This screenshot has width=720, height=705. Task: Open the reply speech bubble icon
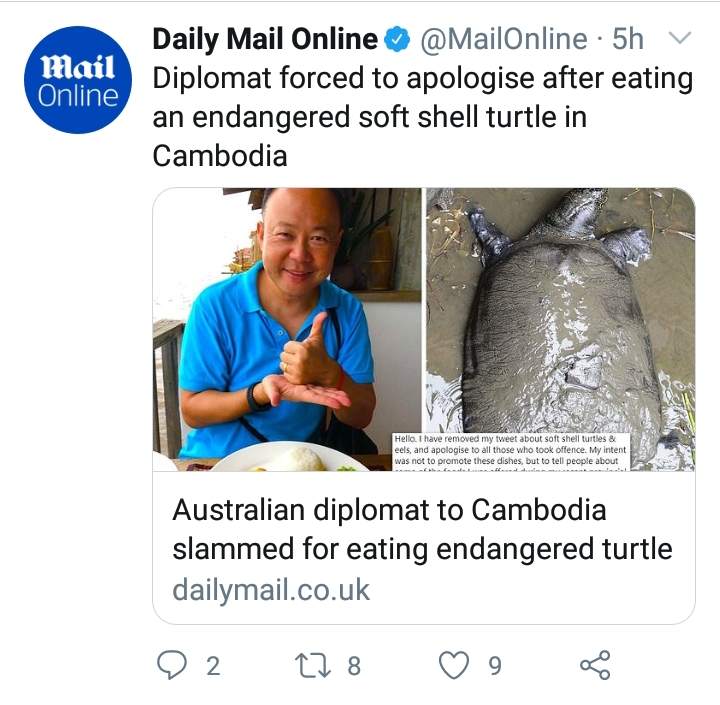click(x=172, y=665)
